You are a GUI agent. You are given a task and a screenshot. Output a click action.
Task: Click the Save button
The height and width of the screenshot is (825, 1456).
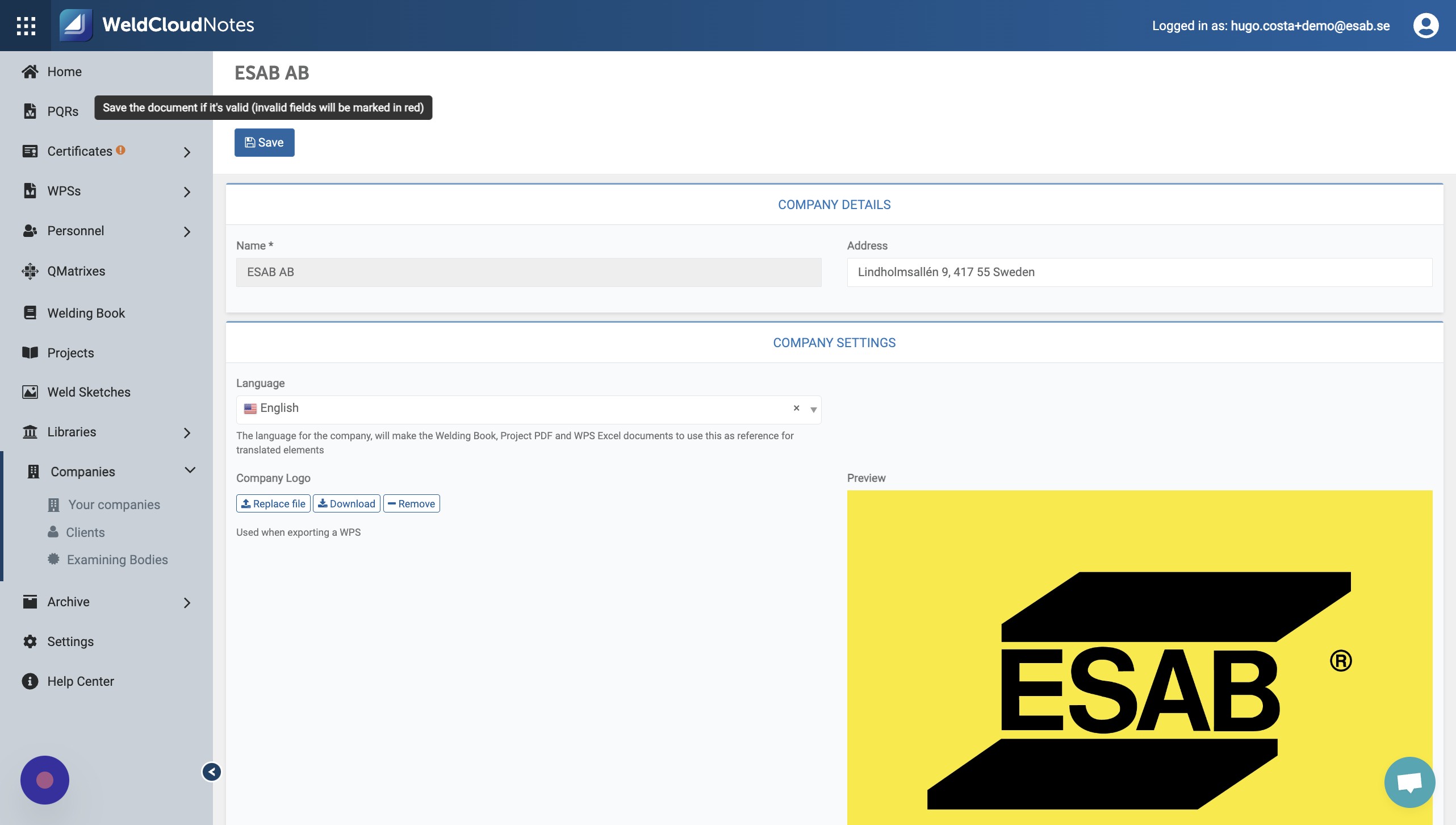(264, 142)
